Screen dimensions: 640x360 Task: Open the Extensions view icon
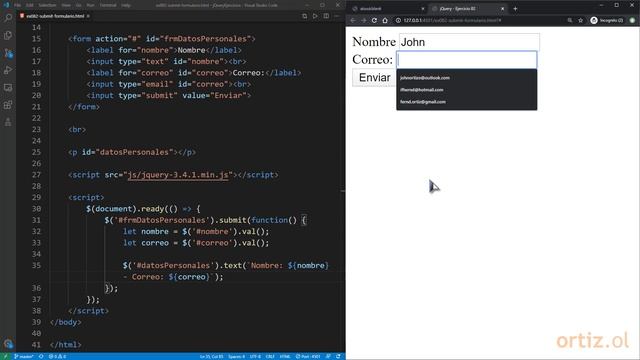point(8,105)
